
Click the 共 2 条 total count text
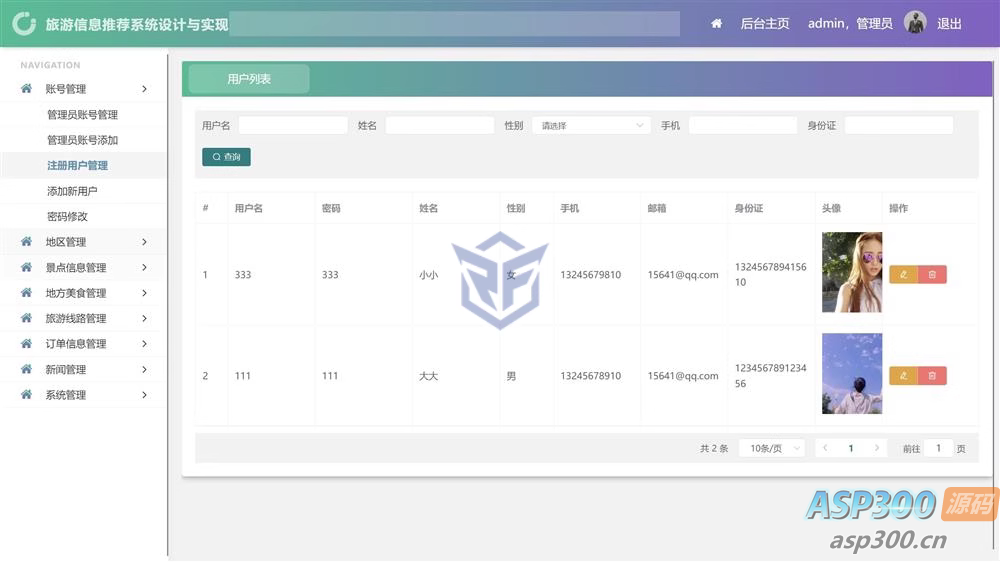714,448
